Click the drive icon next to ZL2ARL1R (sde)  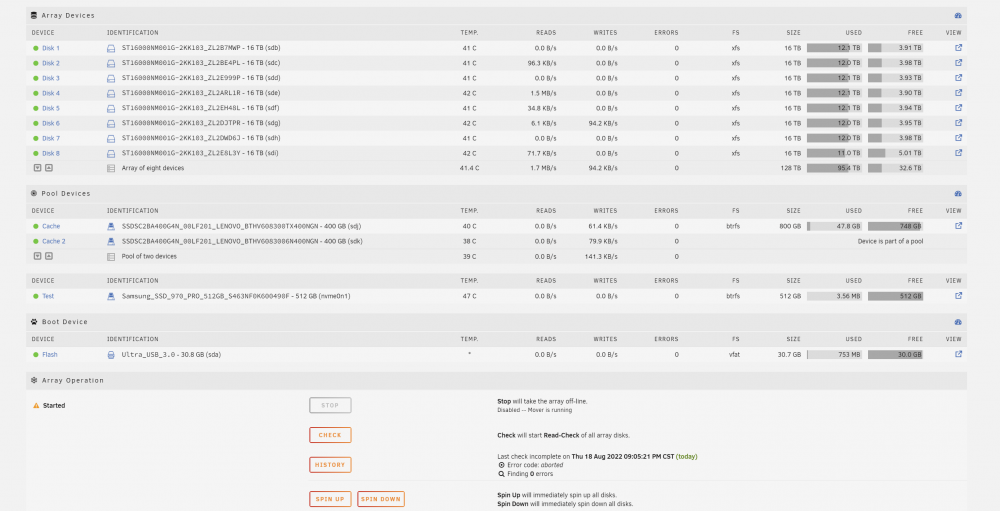click(x=111, y=93)
